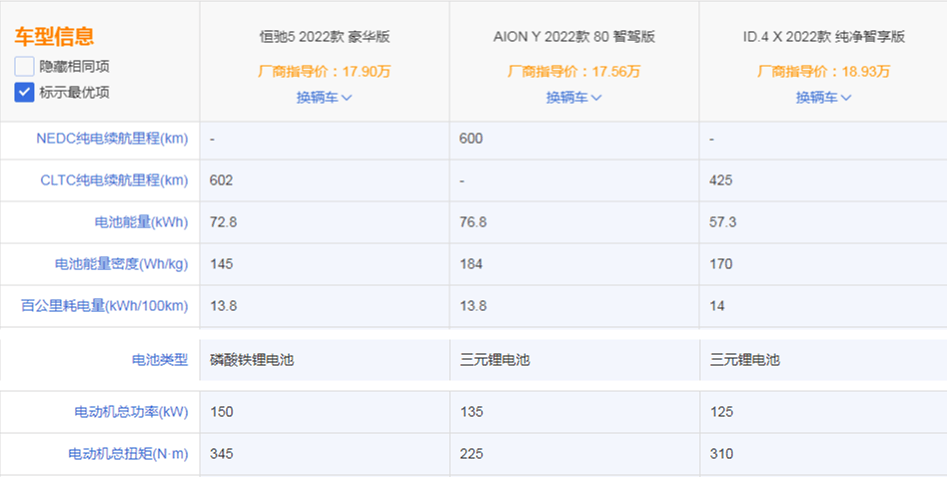
Task: Click battery energy value 76.8
Action: (x=474, y=222)
